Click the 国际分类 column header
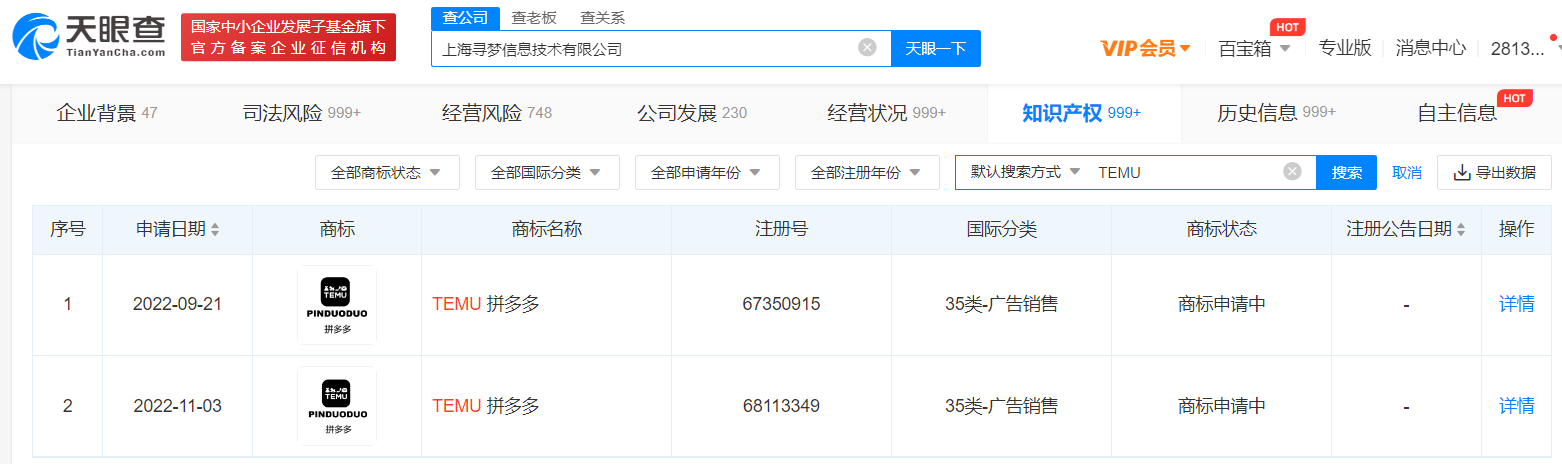This screenshot has height=464, width=1562. click(x=1001, y=230)
